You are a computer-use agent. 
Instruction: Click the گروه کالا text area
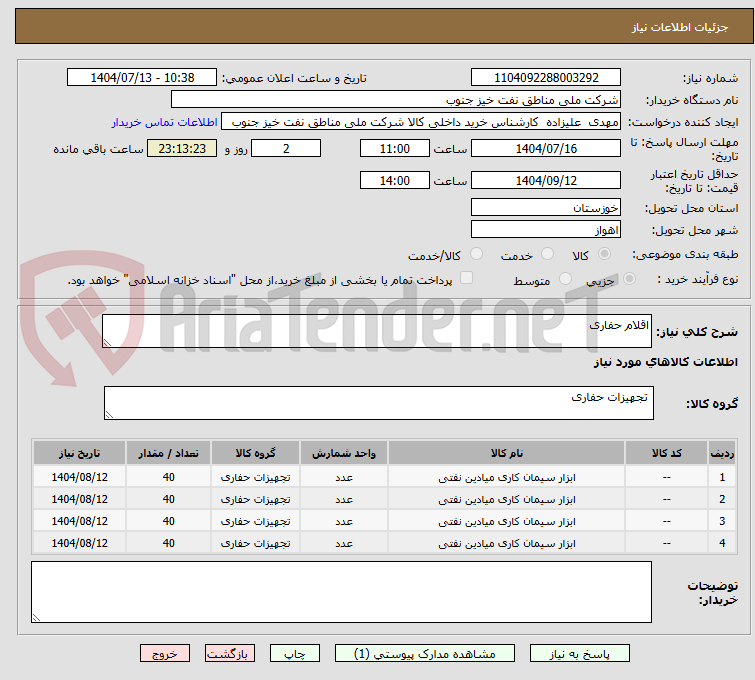pos(379,403)
